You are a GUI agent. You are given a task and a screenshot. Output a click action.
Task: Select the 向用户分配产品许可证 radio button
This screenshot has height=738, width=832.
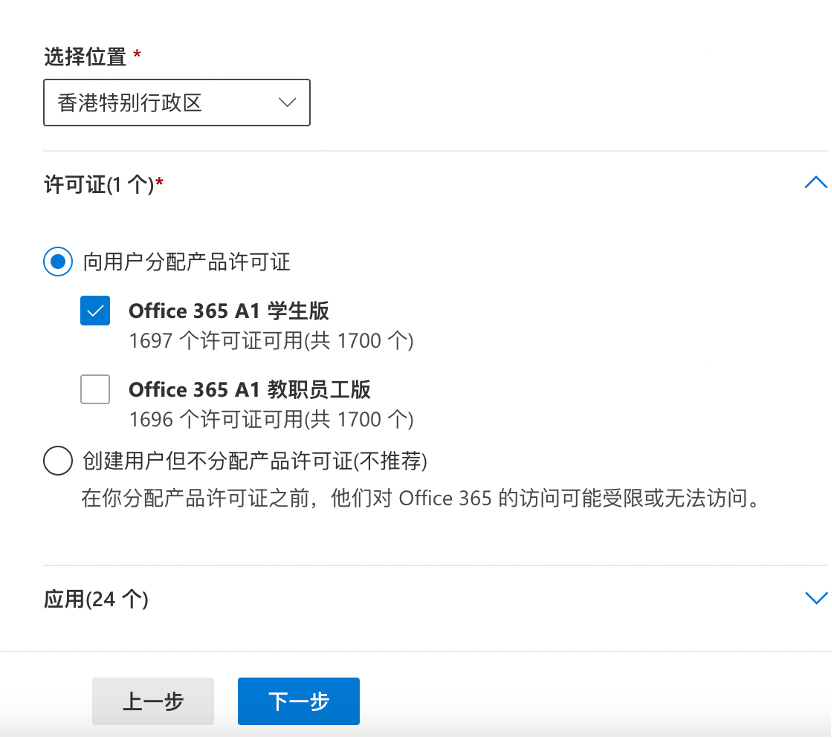58,262
